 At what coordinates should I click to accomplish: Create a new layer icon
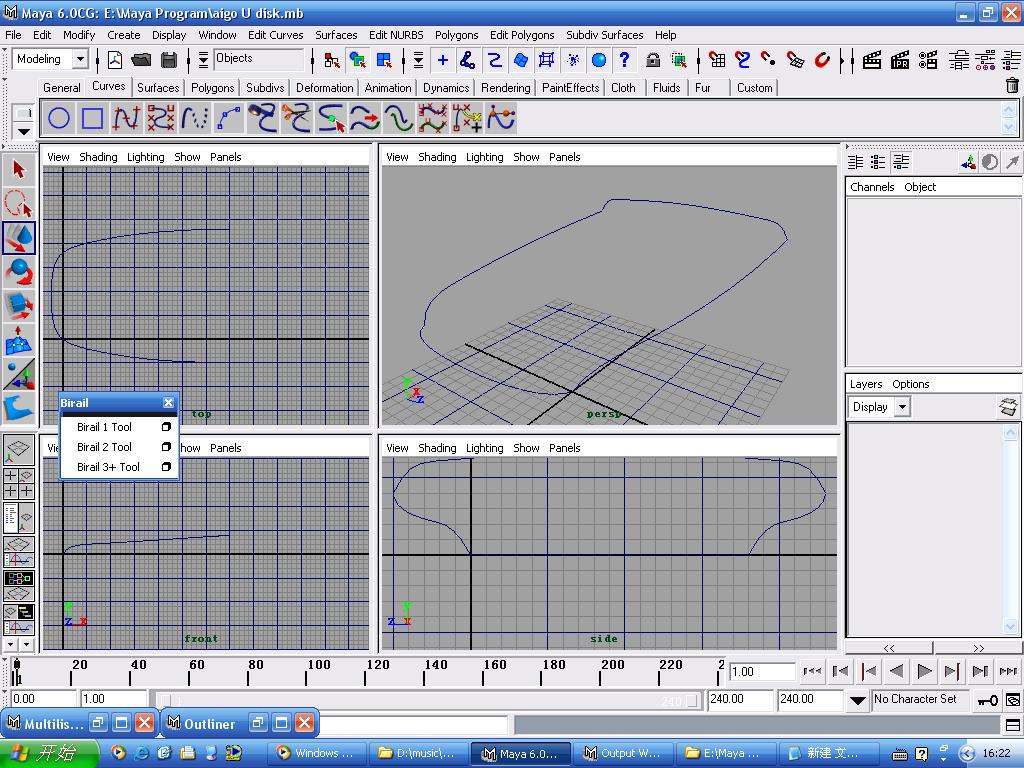[1008, 406]
